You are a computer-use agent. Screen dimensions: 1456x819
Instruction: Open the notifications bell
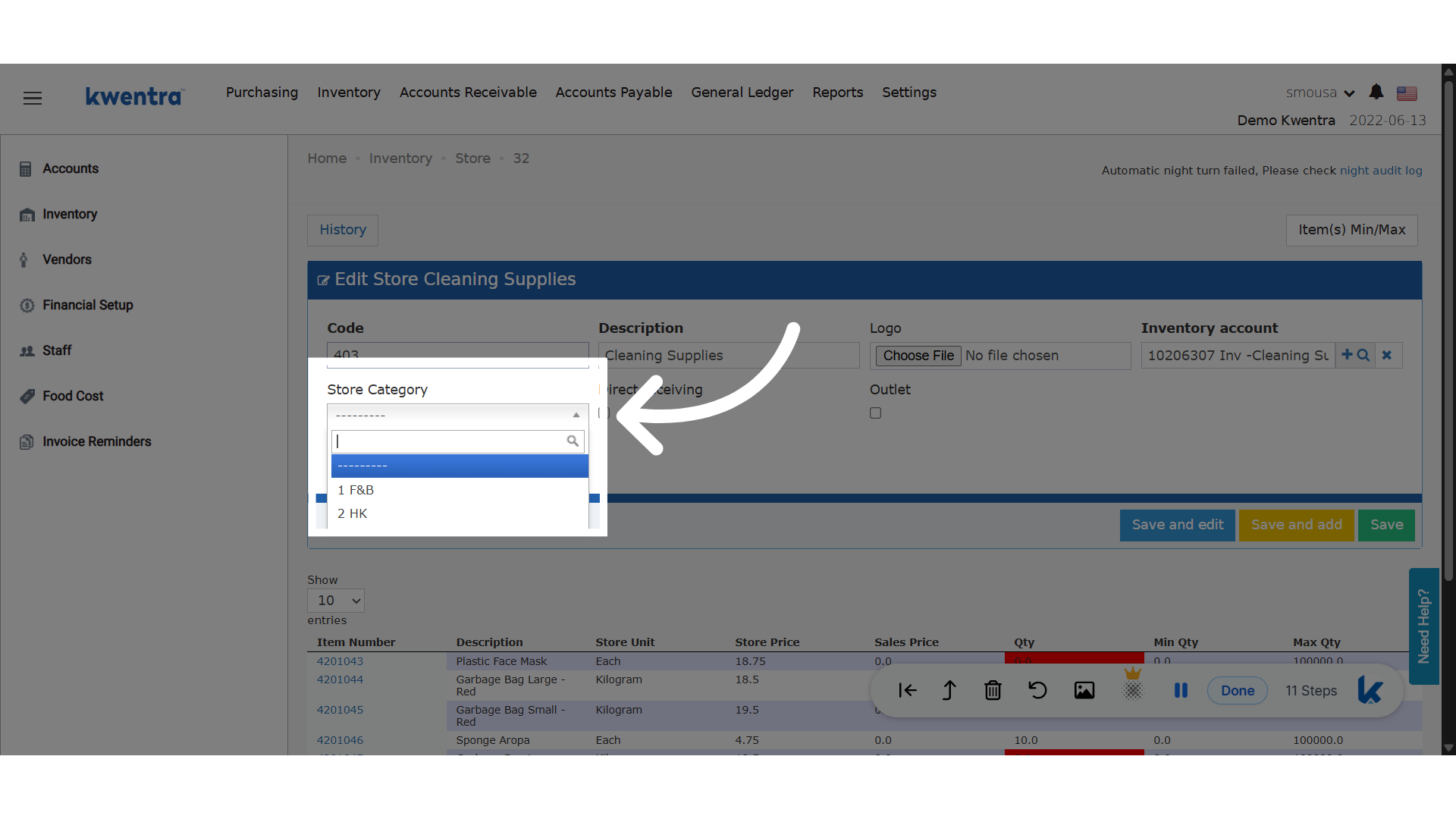(x=1376, y=93)
